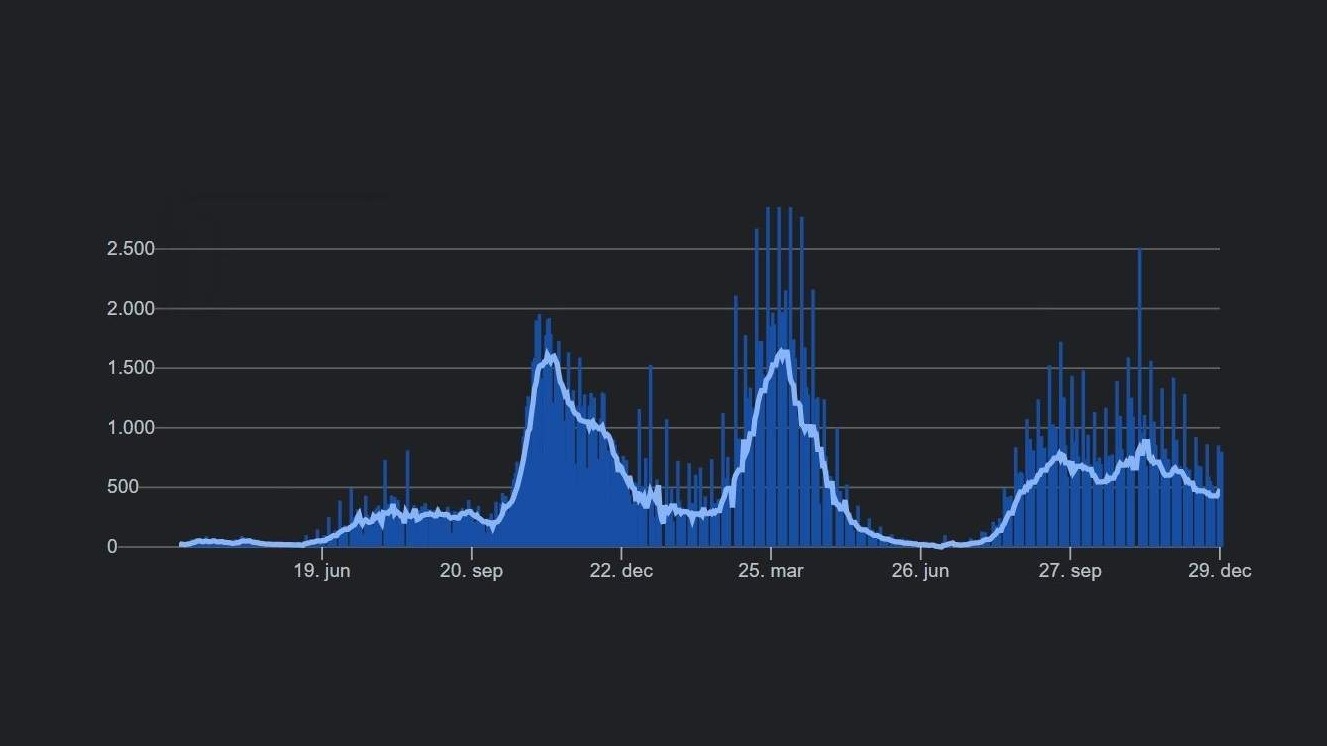Click the 2.000 y-axis label
This screenshot has height=746, width=1327.
point(130,309)
